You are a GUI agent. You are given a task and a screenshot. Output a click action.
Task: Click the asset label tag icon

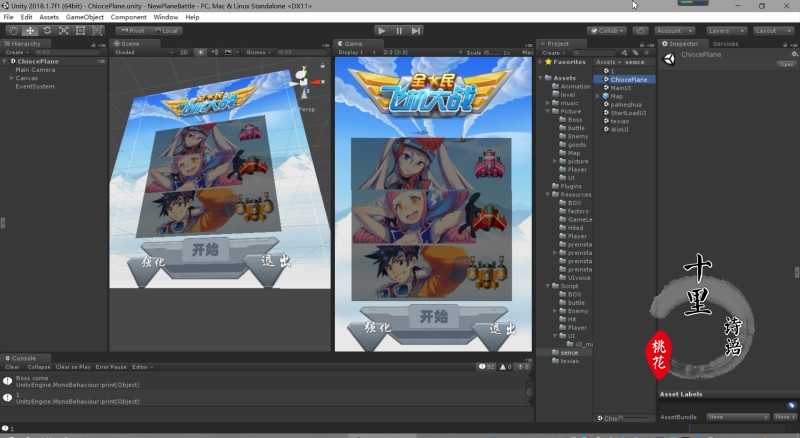791,405
